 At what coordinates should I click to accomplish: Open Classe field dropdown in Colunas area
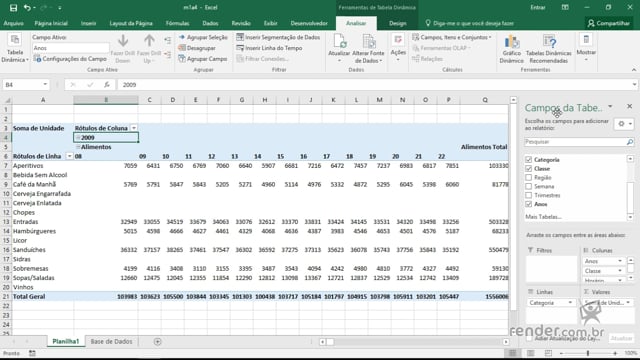point(620,271)
